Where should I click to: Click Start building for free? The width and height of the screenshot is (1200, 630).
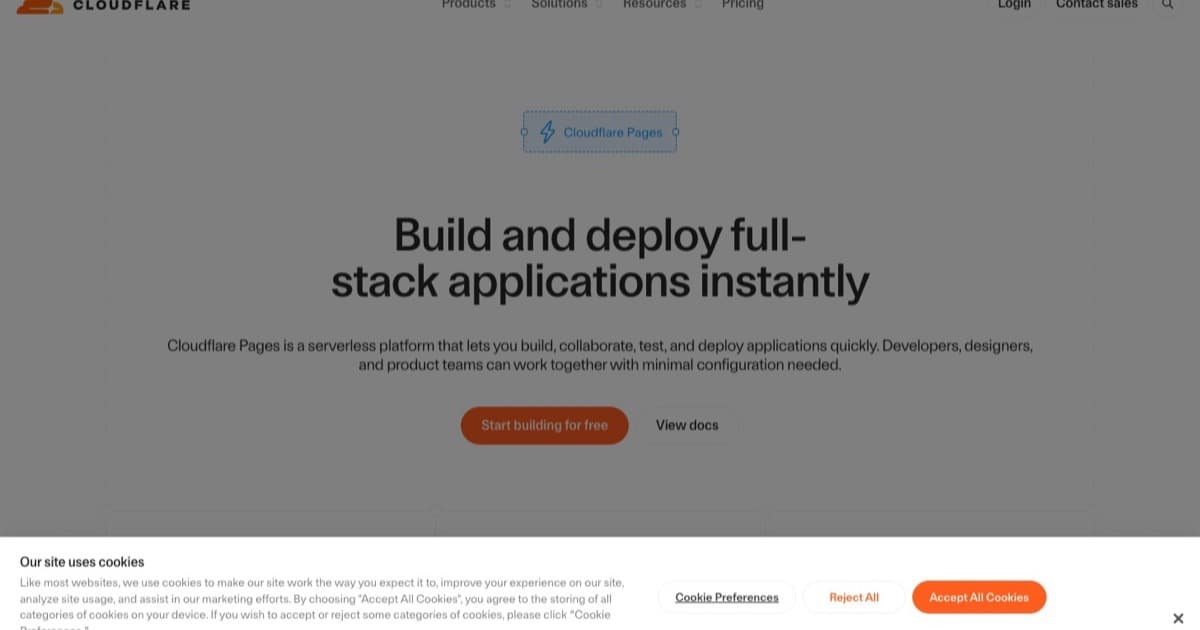[544, 425]
